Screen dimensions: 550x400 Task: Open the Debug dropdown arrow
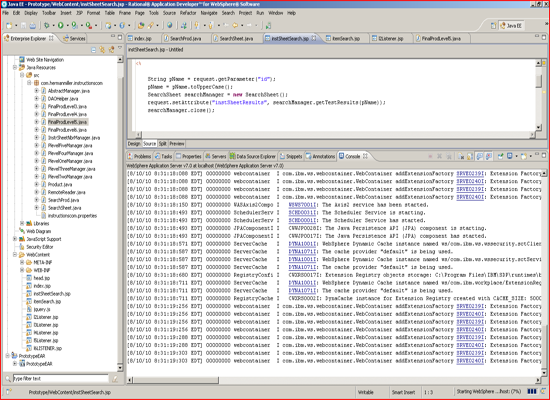54,26
